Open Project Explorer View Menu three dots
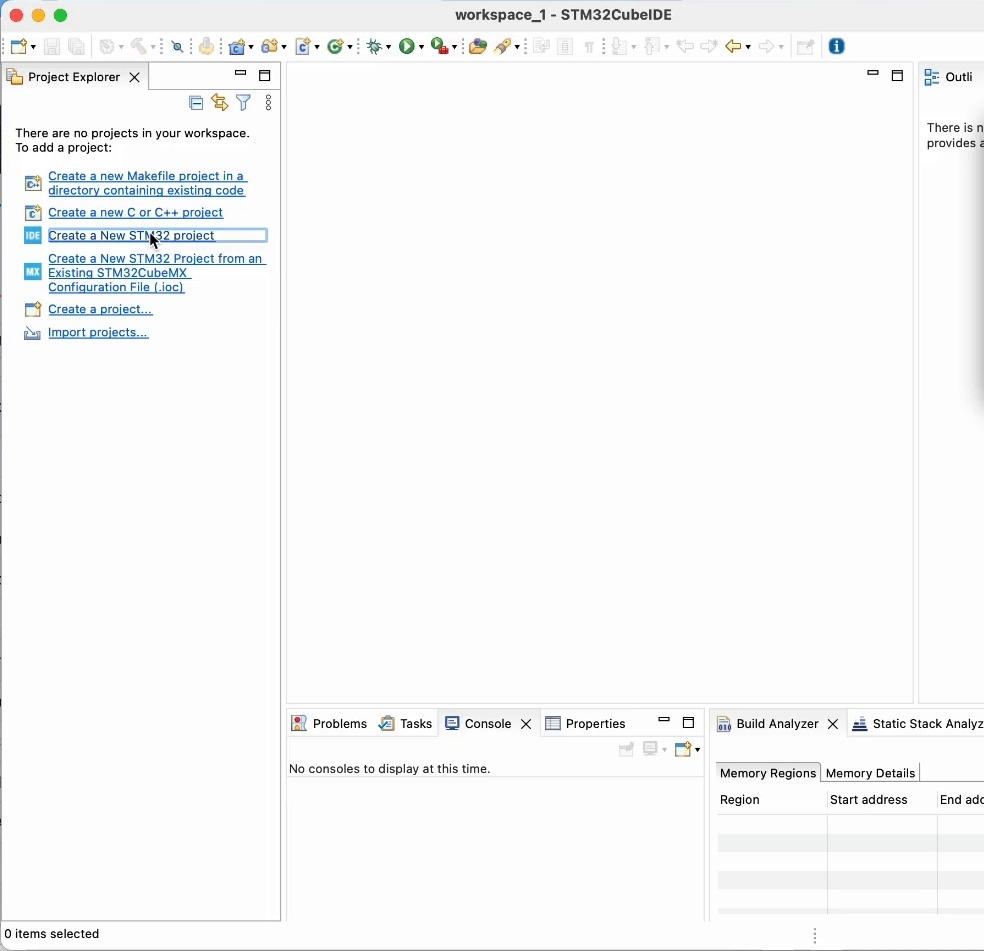 coord(269,104)
